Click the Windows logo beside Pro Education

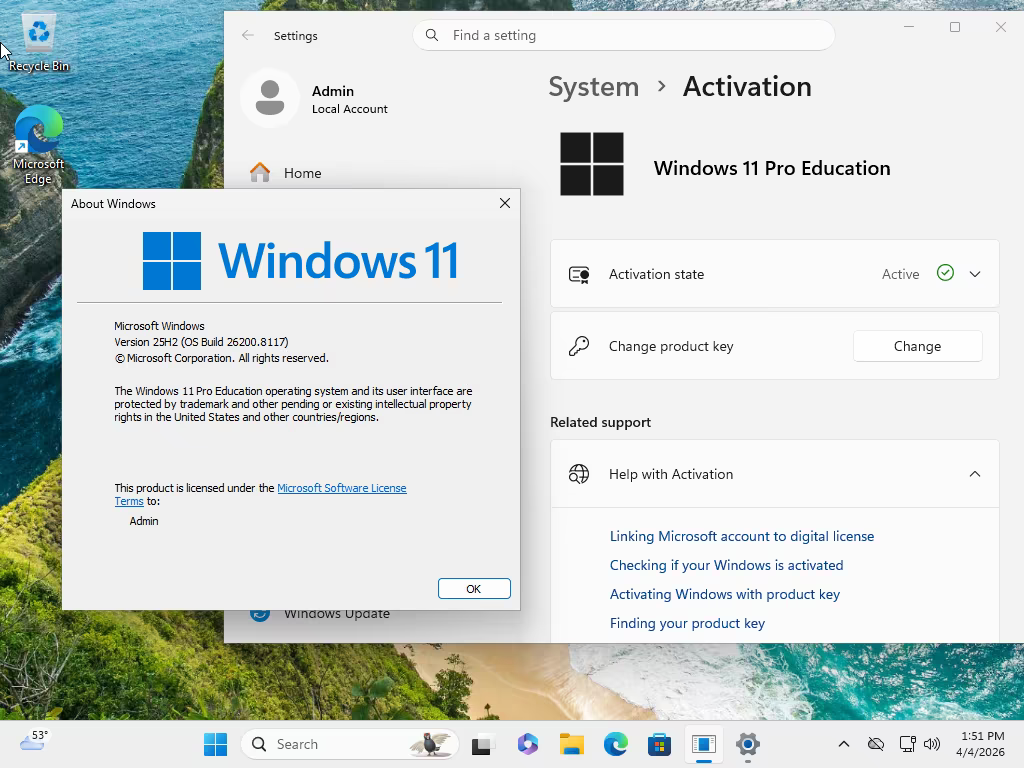pos(592,164)
